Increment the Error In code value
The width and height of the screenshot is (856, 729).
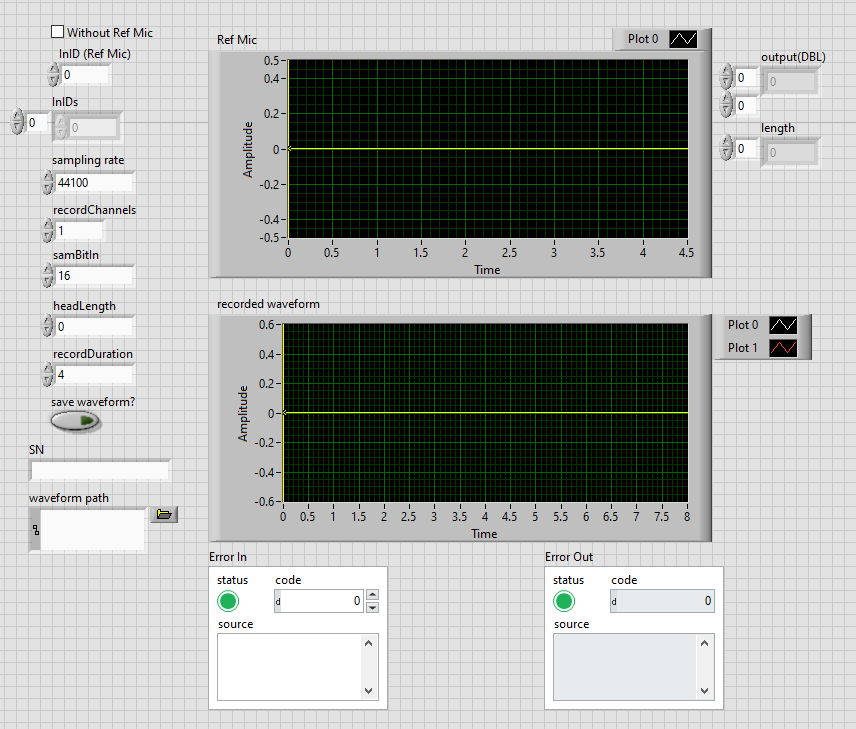(x=372, y=595)
